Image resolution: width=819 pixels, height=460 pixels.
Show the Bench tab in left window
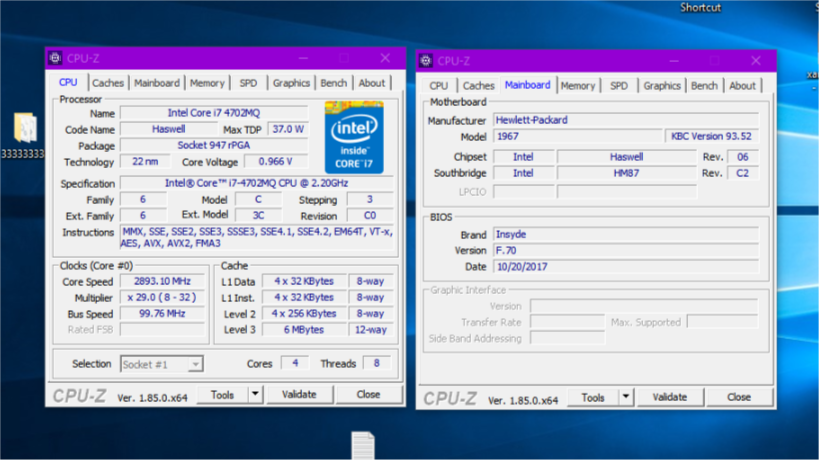click(333, 83)
